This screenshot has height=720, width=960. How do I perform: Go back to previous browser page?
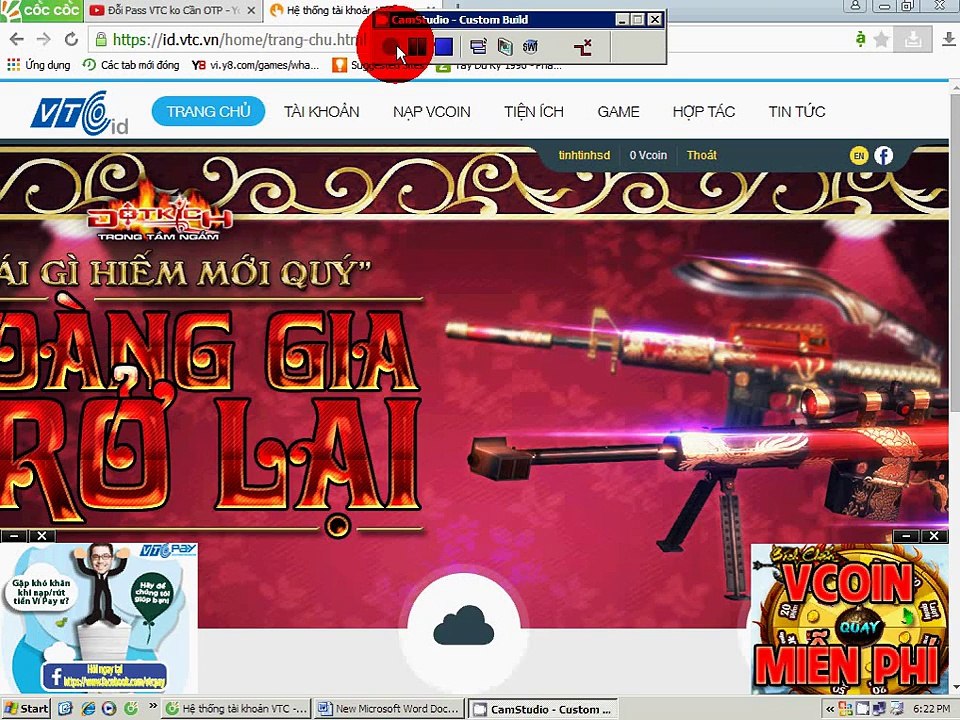point(17,40)
